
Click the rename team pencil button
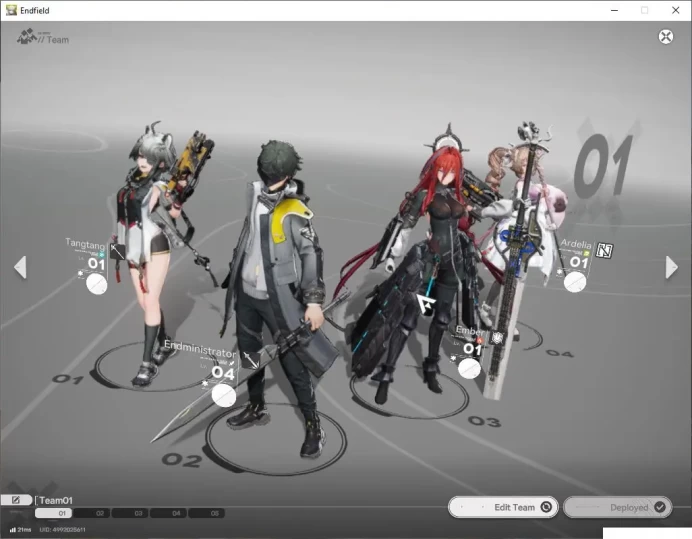click(16, 500)
